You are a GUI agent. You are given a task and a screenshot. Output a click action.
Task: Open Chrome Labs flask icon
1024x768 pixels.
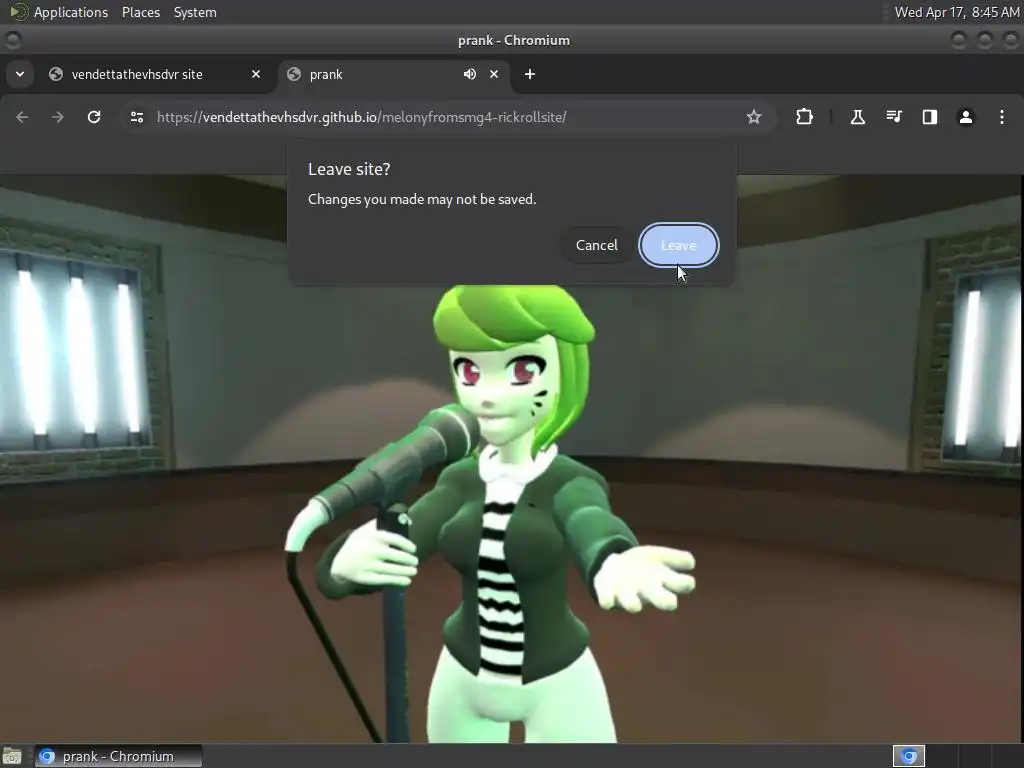pos(857,117)
